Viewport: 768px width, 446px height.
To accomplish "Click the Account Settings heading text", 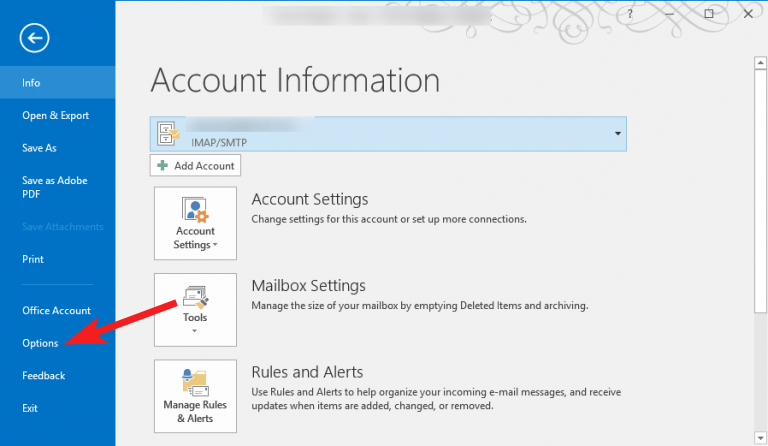I will coord(310,199).
